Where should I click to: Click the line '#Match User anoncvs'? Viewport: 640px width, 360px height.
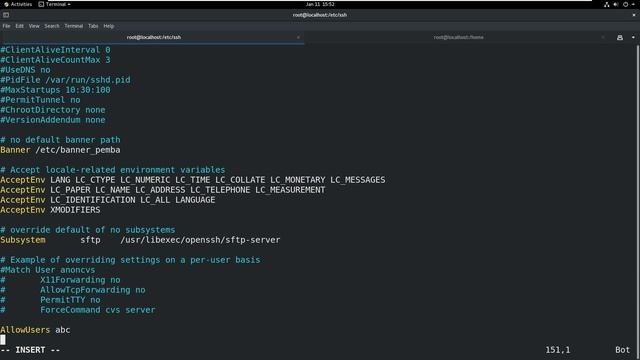pos(48,270)
